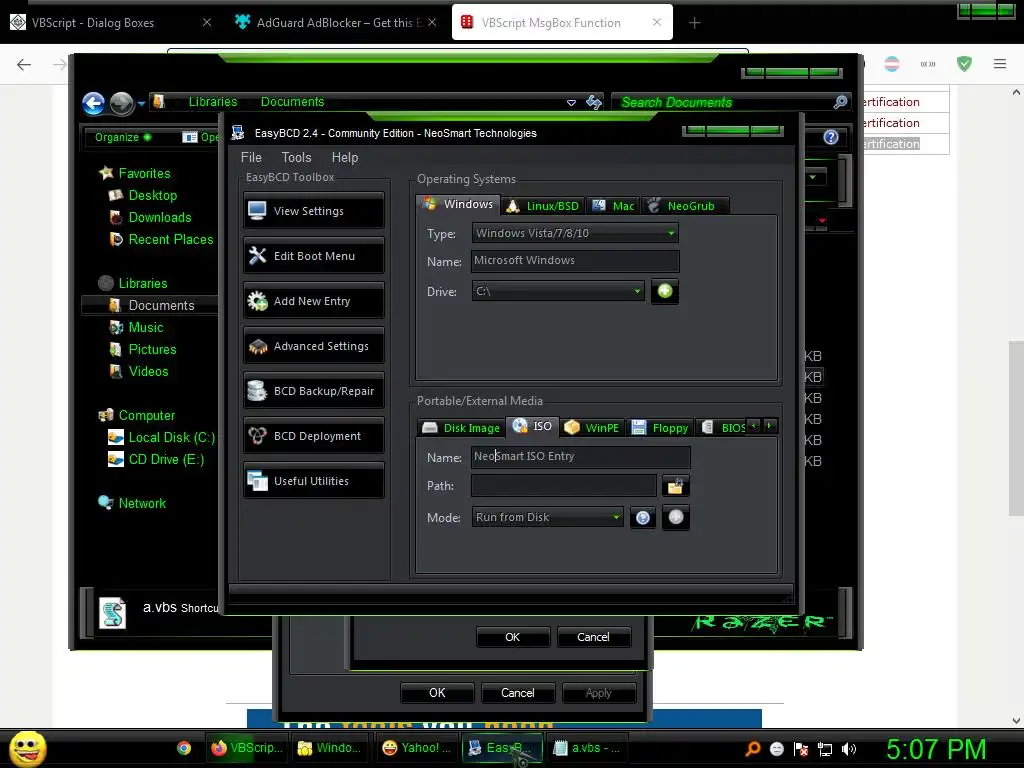Click the forward arrow in Explorer window
1024x768 pixels.
[x=121, y=103]
